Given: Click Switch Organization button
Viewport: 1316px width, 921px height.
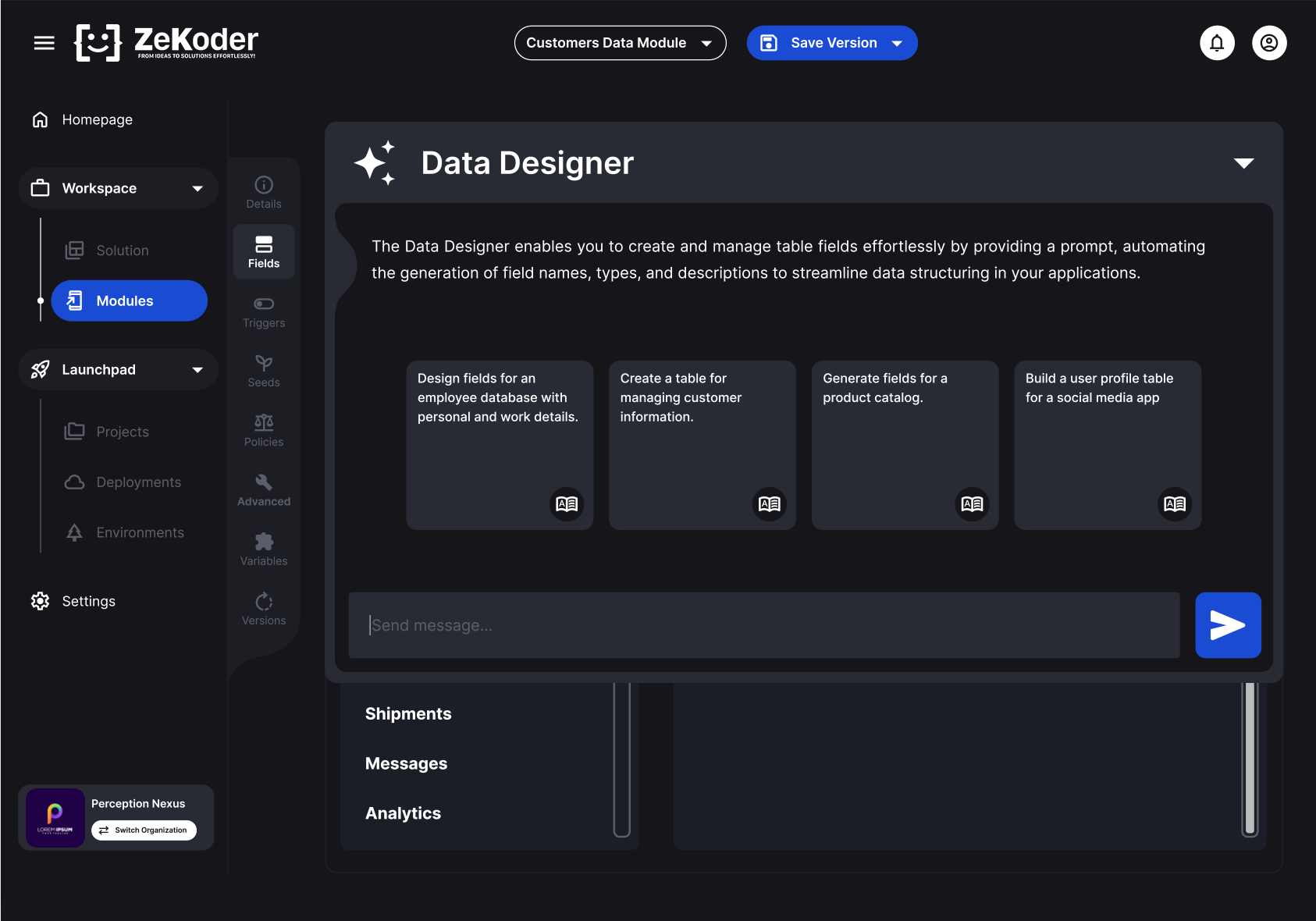Looking at the screenshot, I should pyautogui.click(x=144, y=830).
